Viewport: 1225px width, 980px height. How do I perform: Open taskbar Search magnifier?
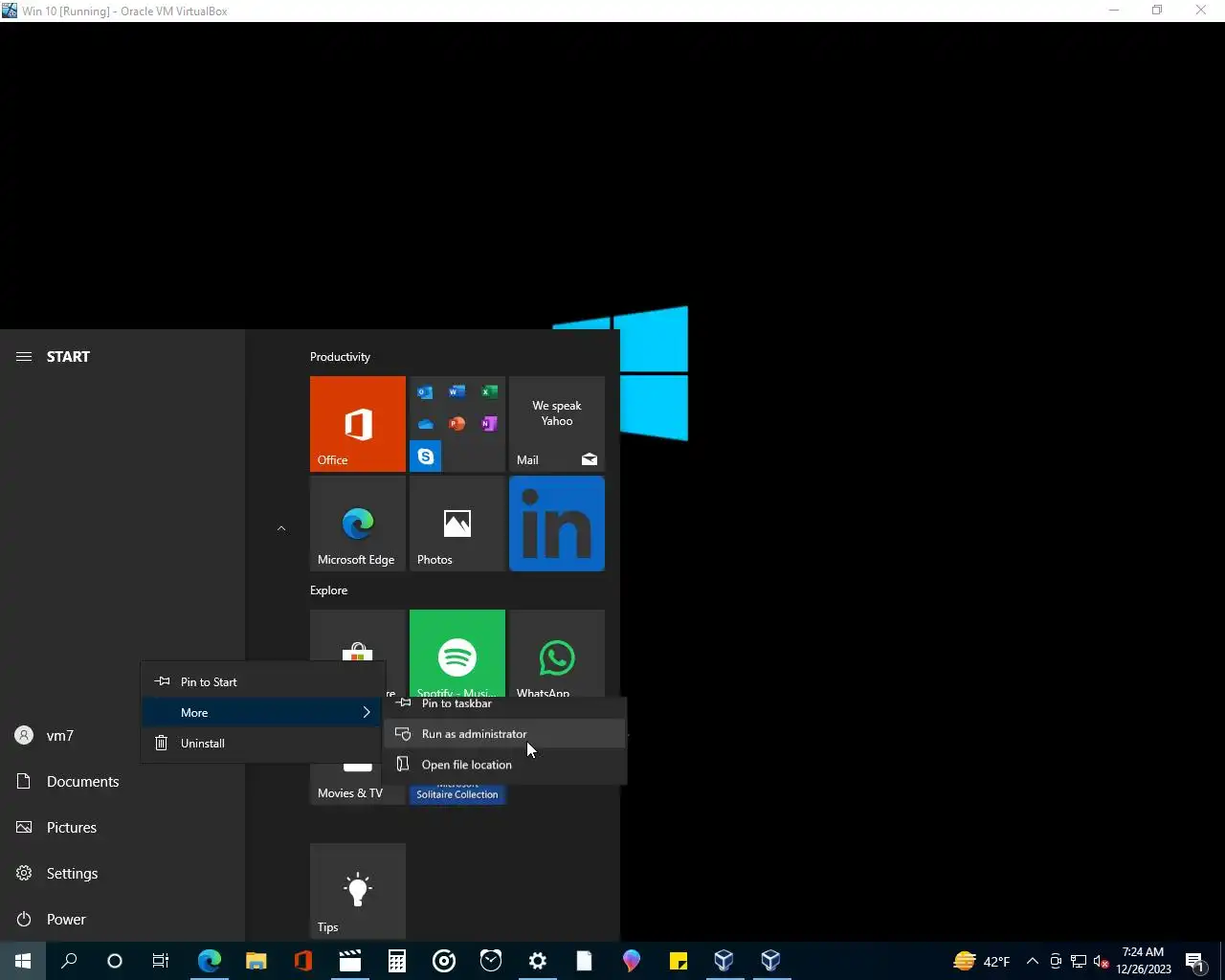tap(69, 961)
